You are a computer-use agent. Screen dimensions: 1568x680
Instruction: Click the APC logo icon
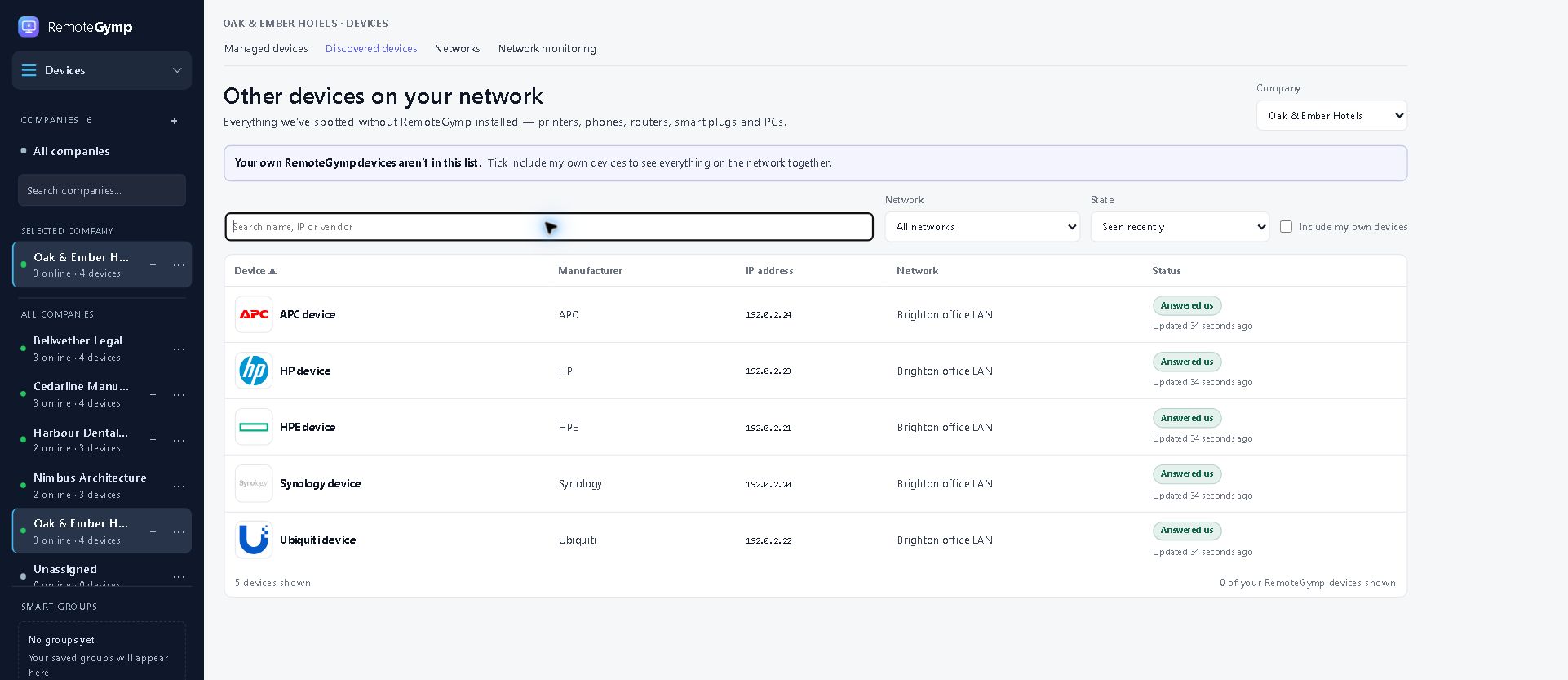click(254, 314)
